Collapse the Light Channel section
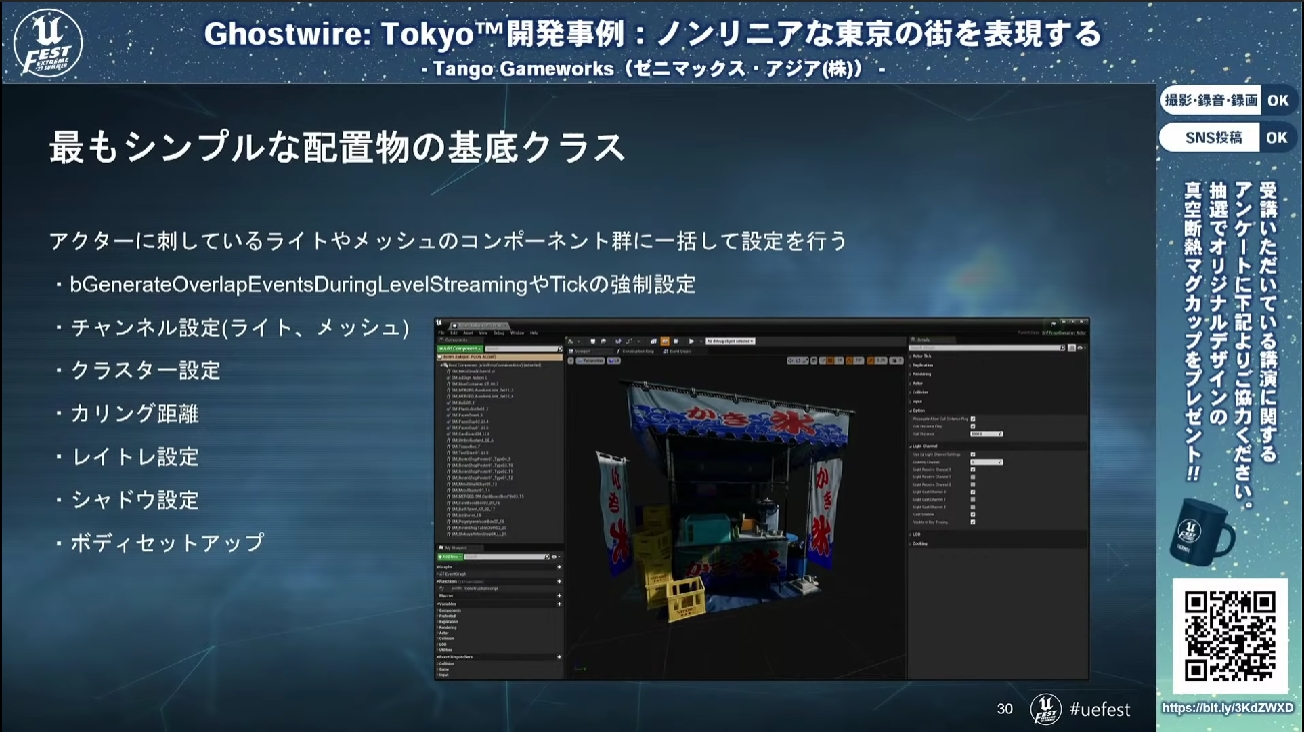This screenshot has width=1304, height=732. [926, 445]
